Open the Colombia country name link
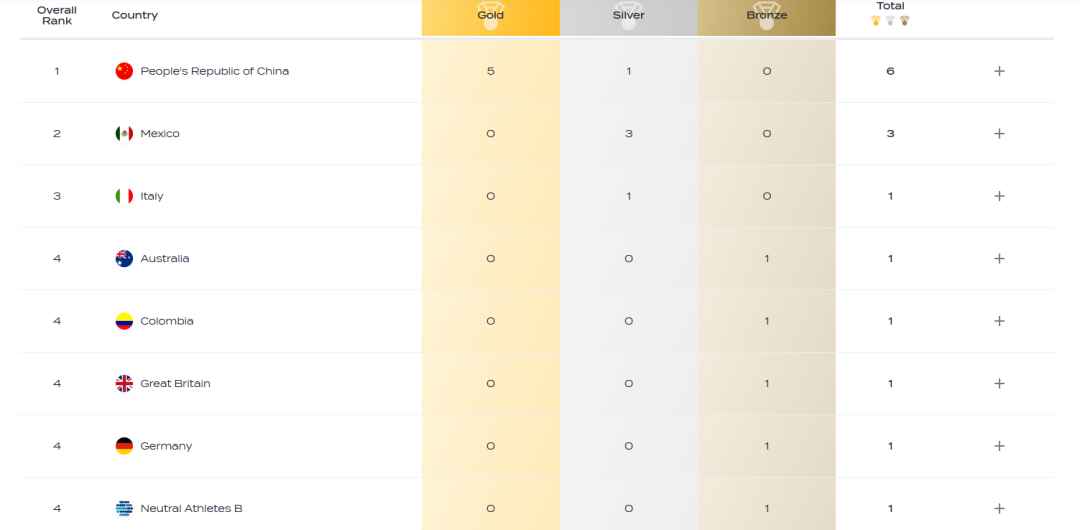The width and height of the screenshot is (1080, 530). pyautogui.click(x=167, y=321)
